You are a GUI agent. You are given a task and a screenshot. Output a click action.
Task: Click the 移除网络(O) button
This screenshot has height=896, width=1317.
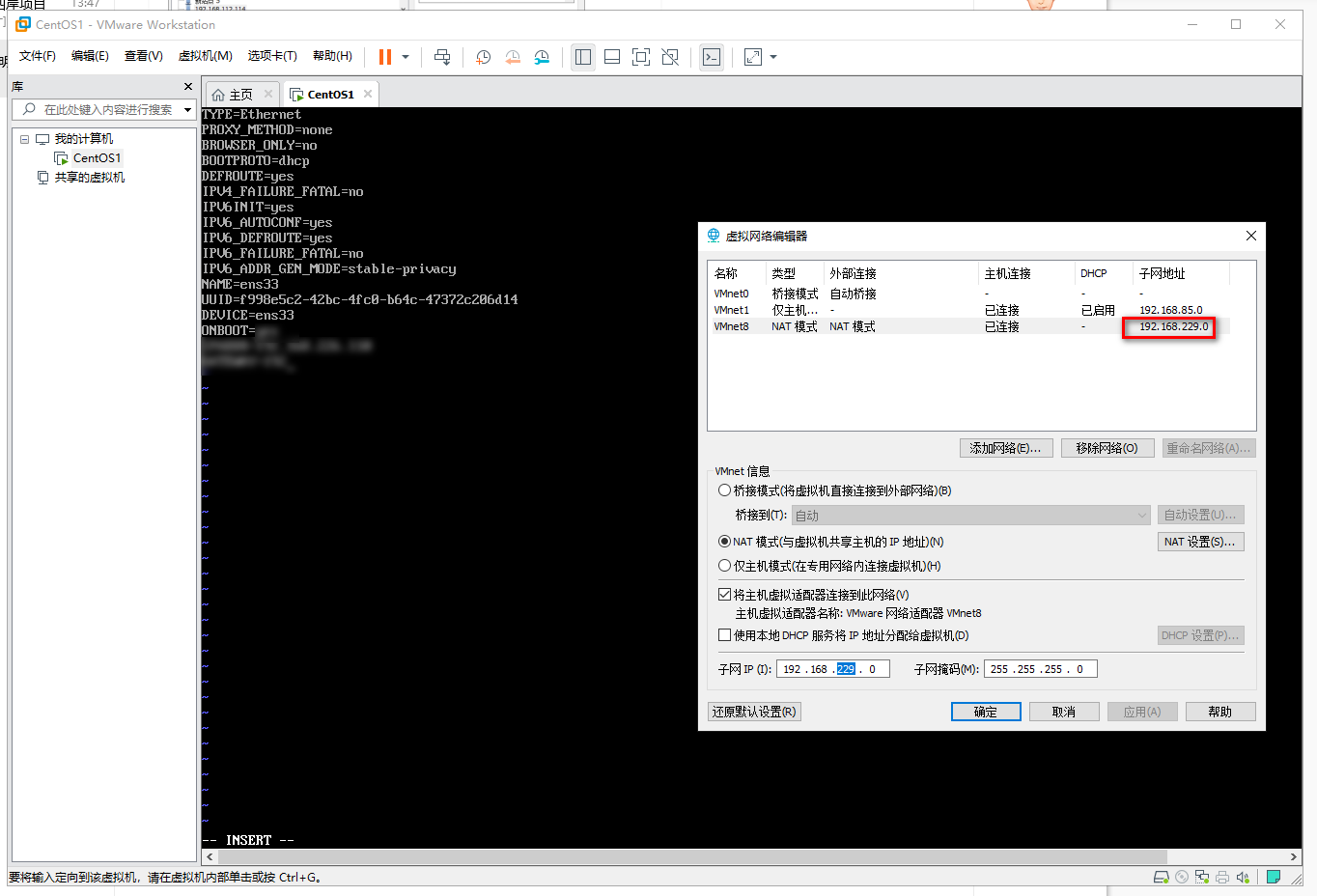tap(1107, 448)
